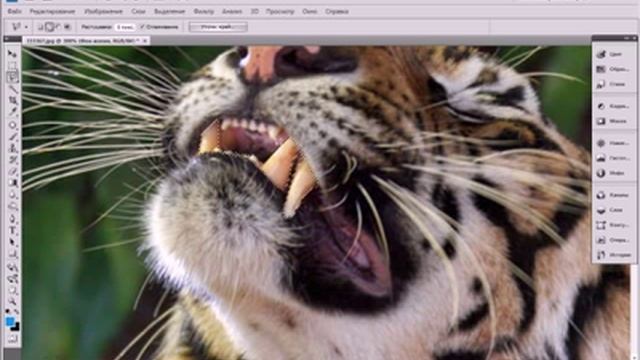
Task: Select the Move tool
Action: click(x=13, y=53)
